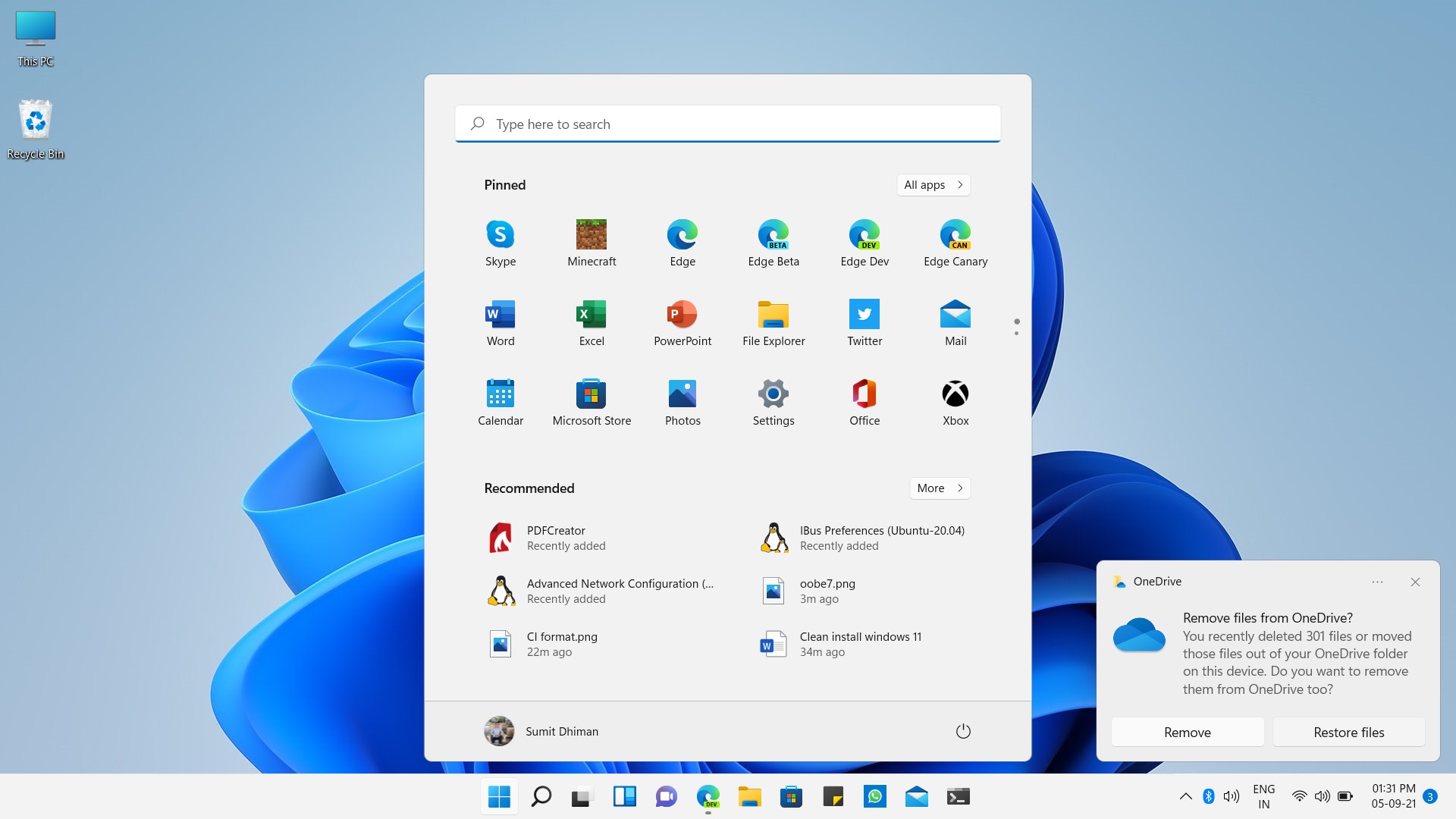Select Restore files in OneDrive dialog
This screenshot has width=1456, height=819.
pyautogui.click(x=1349, y=732)
